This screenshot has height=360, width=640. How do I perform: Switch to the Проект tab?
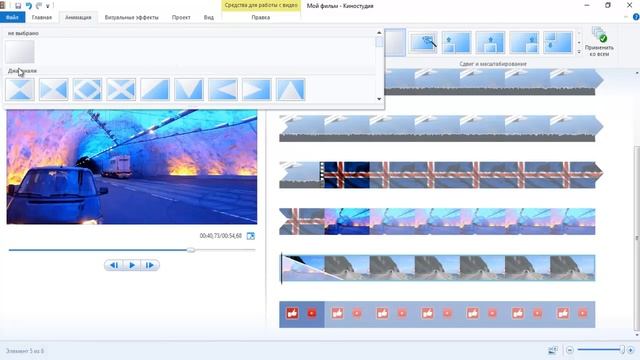click(181, 18)
